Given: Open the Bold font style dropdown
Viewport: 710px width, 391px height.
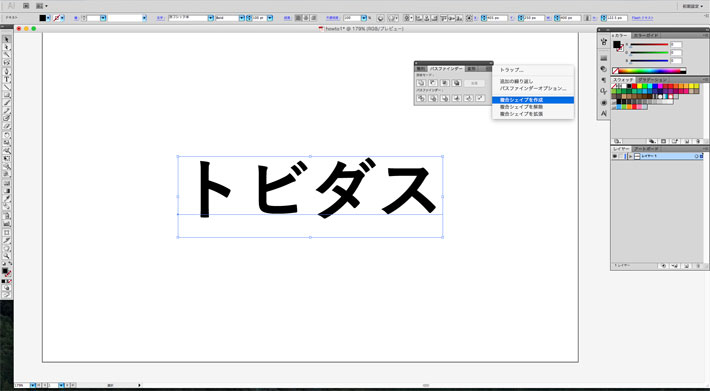Looking at the screenshot, I should click(242, 18).
